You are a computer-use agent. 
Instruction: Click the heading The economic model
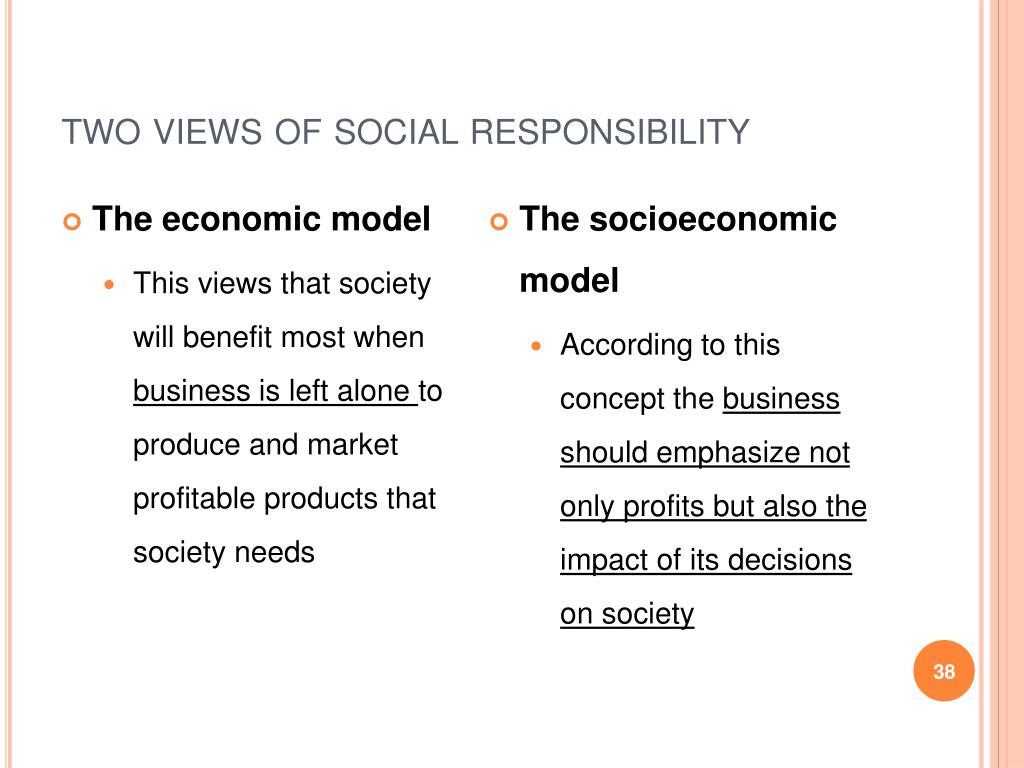[x=261, y=219]
